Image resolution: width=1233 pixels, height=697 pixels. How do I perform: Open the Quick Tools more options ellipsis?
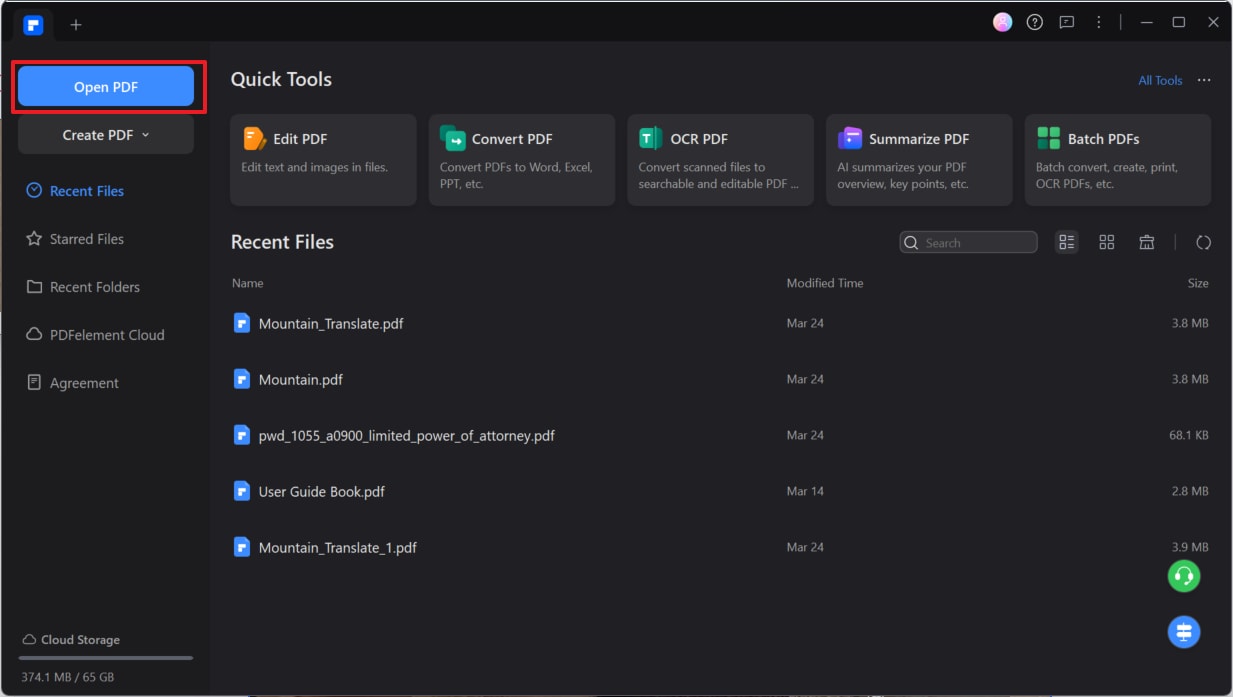tap(1204, 80)
